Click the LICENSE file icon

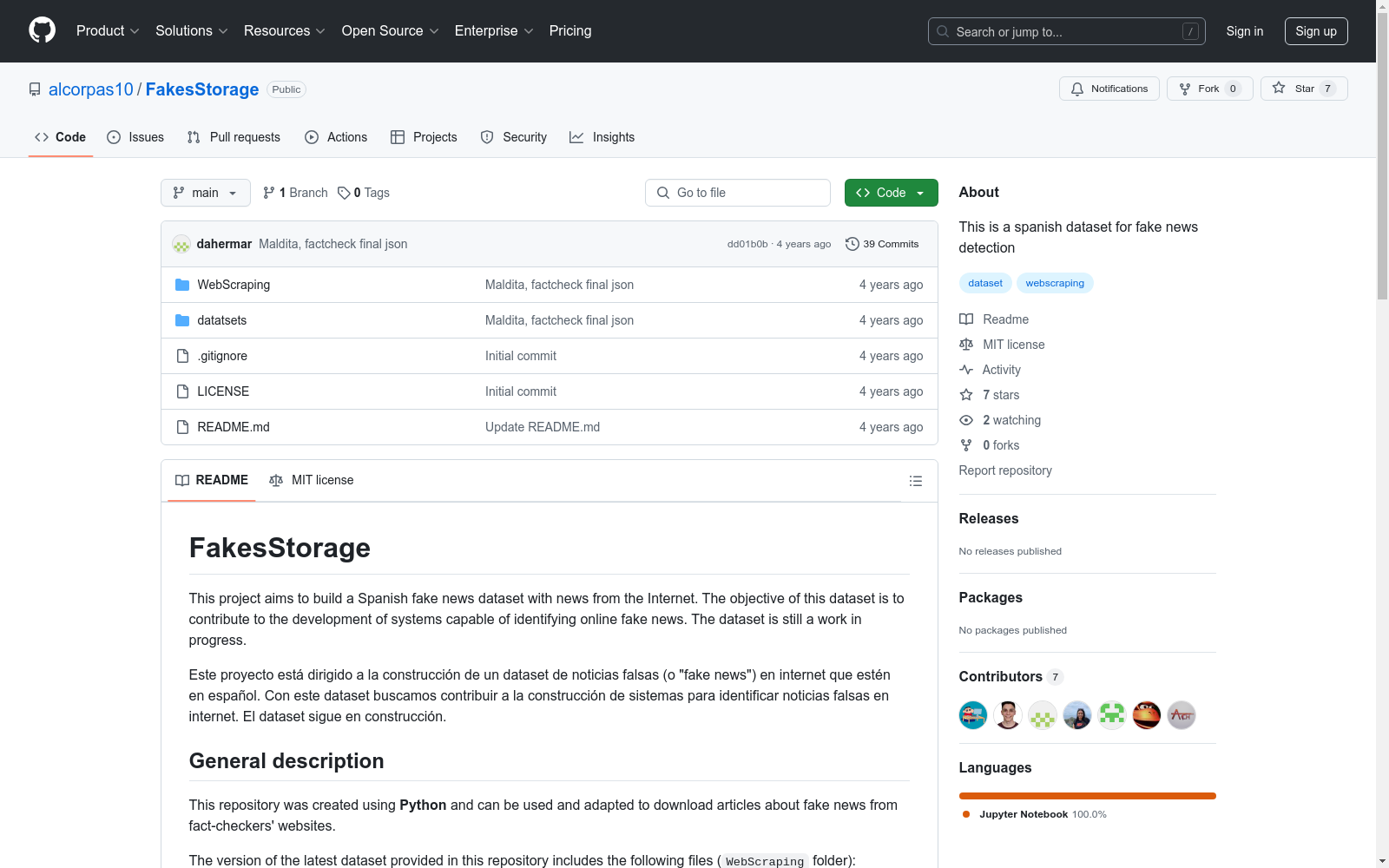click(x=182, y=391)
